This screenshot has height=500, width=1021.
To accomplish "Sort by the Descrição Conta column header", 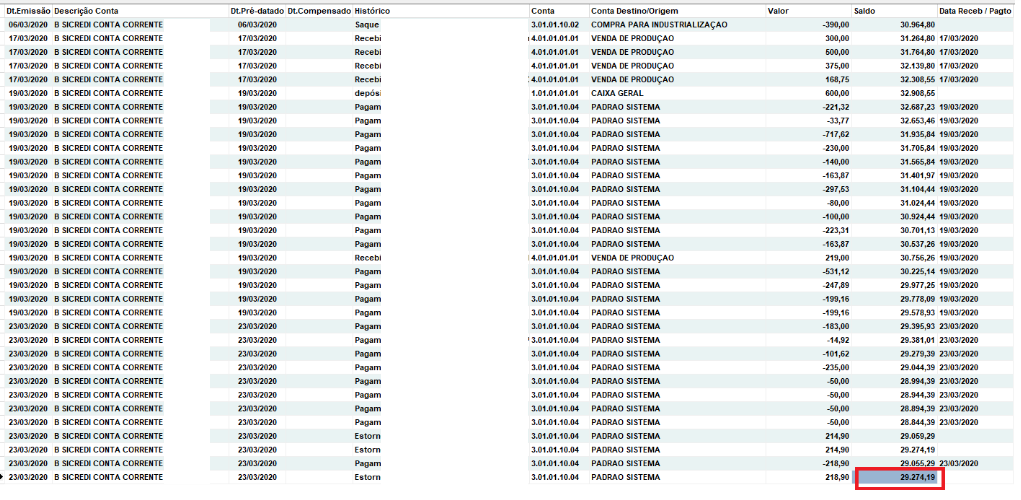I will coord(86,10).
